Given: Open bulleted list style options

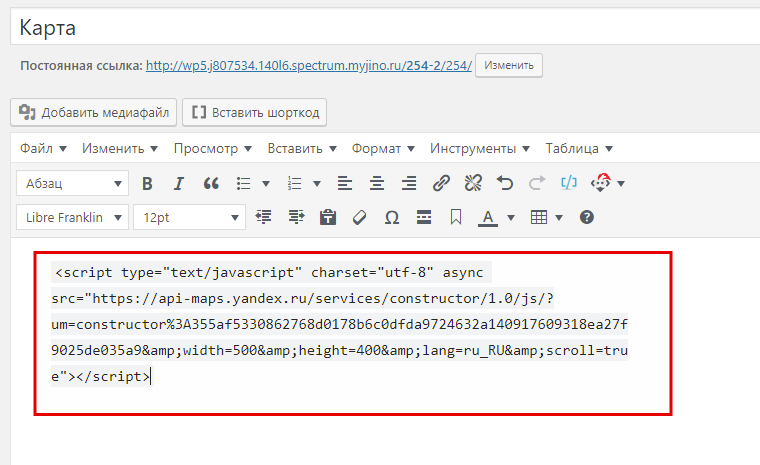Looking at the screenshot, I should (x=266, y=183).
